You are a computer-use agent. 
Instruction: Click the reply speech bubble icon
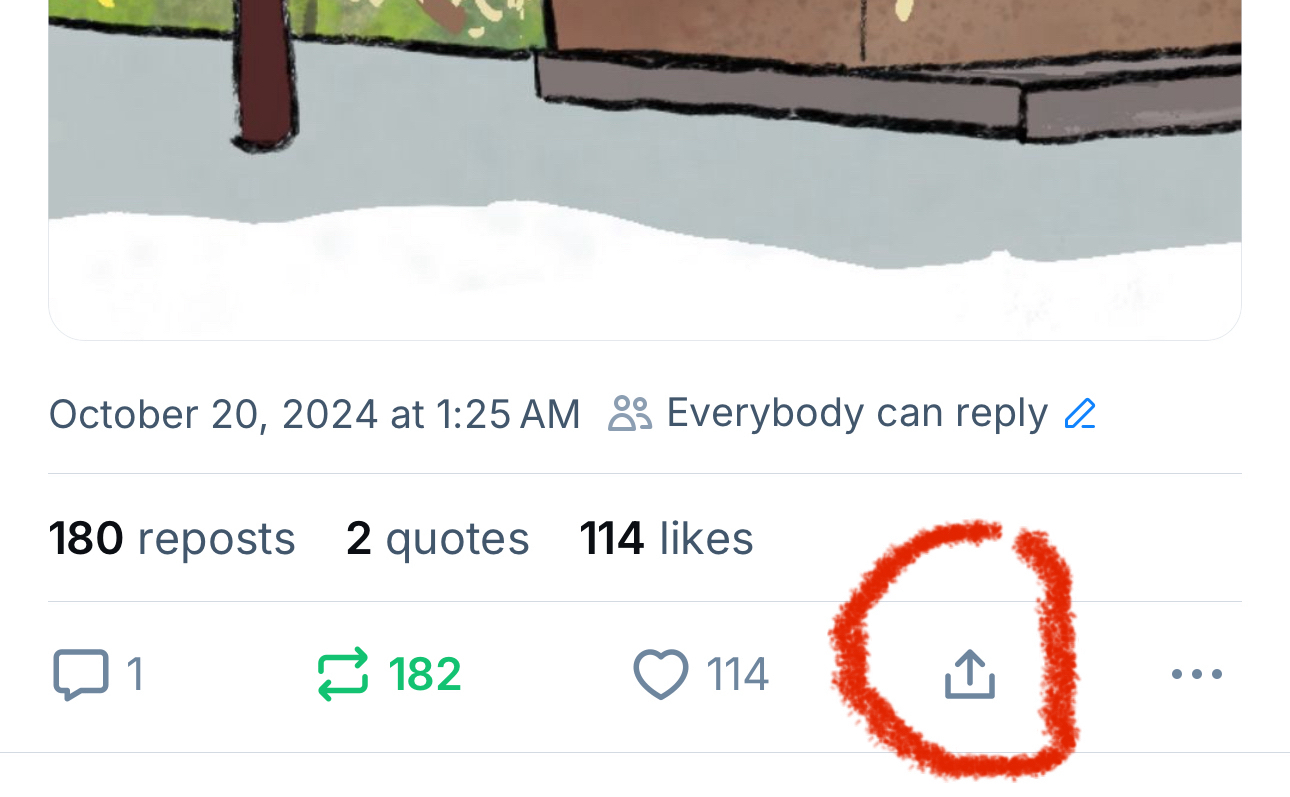pos(79,674)
